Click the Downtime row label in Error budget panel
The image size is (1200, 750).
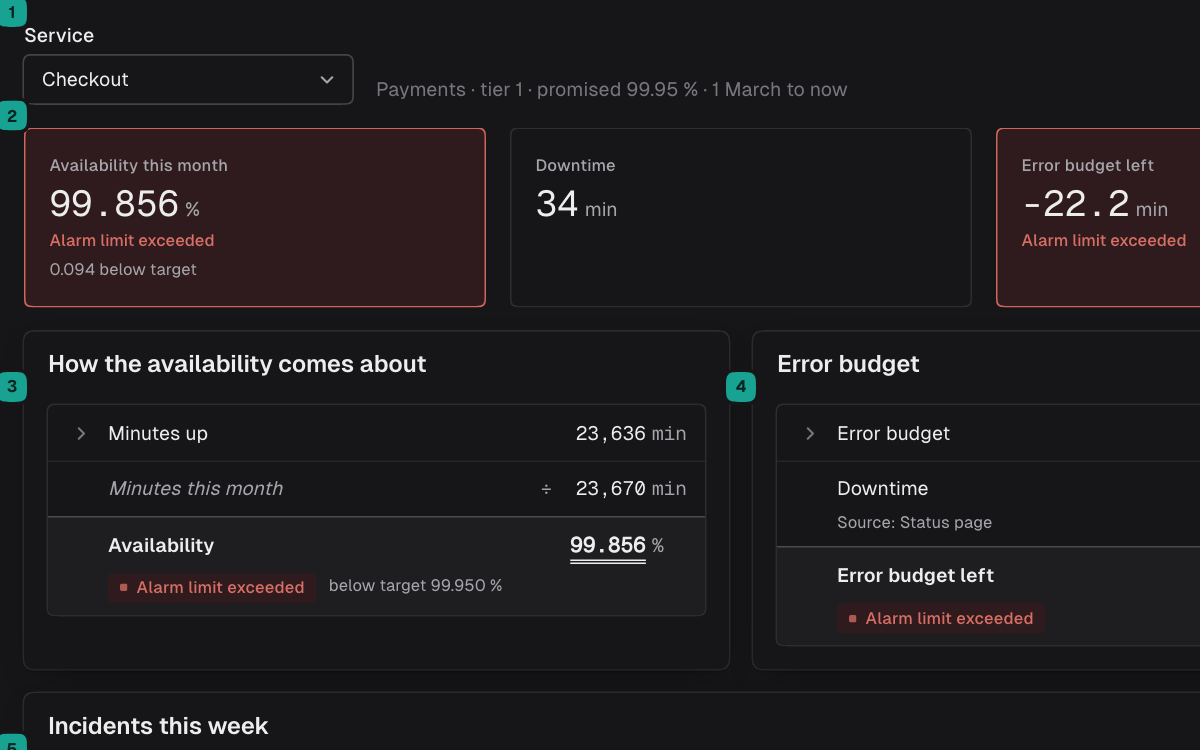click(883, 489)
